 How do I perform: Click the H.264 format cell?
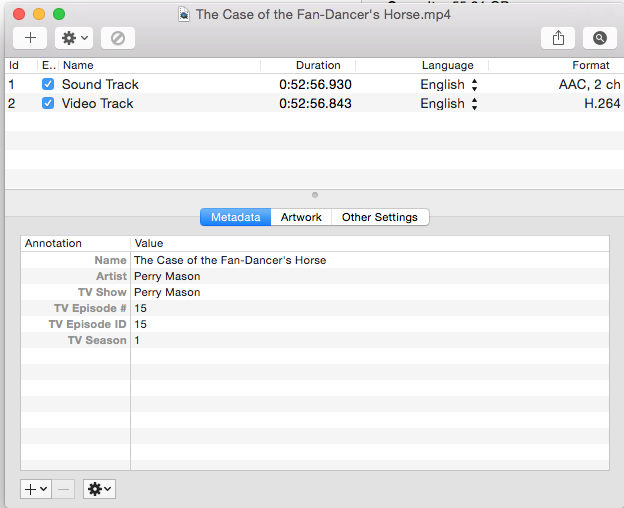[x=602, y=103]
